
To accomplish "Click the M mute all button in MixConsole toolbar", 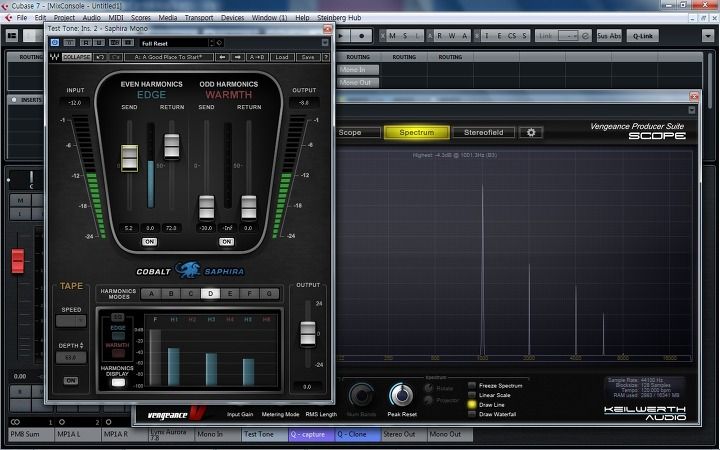I will (x=392, y=35).
